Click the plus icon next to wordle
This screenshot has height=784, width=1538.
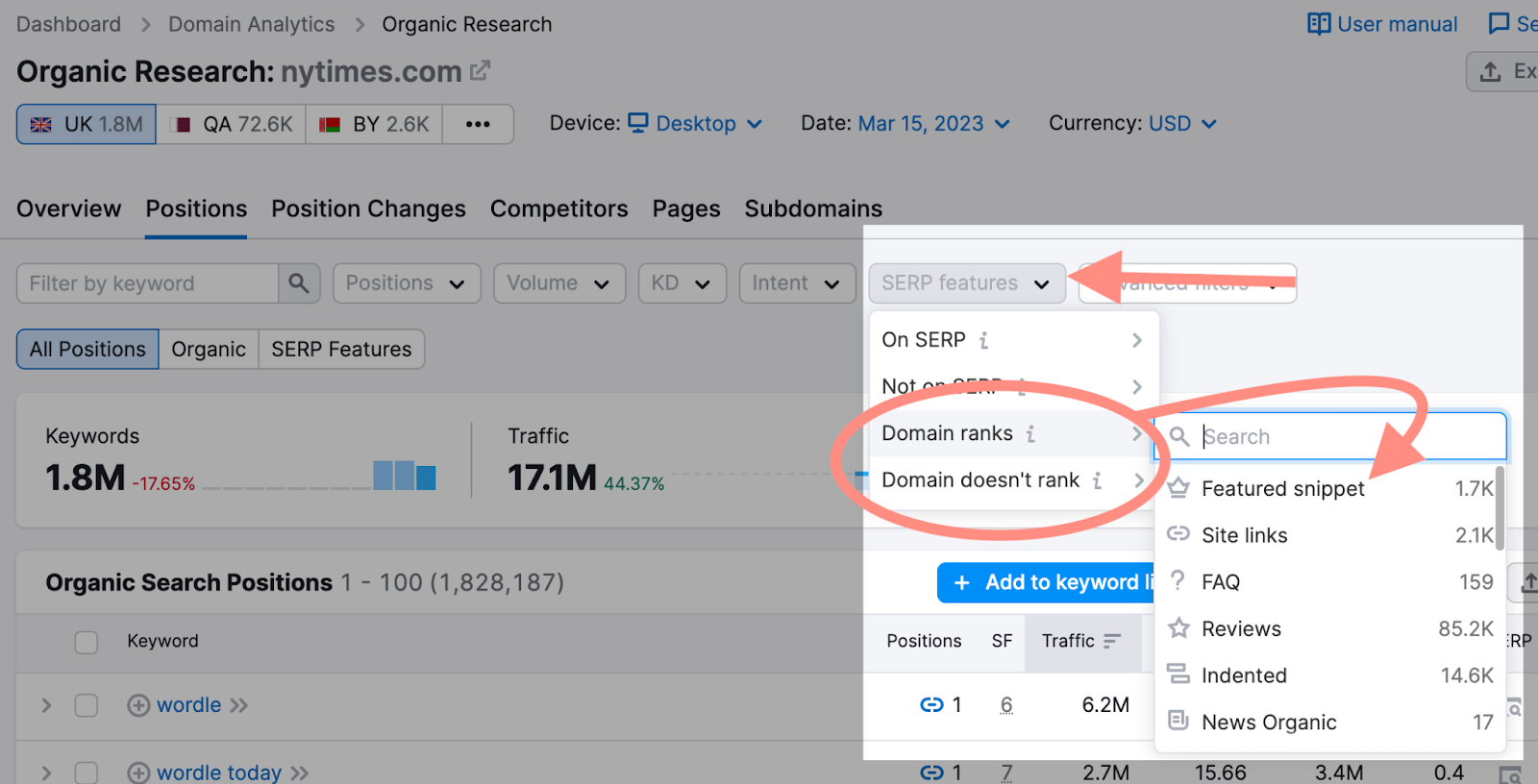point(138,705)
